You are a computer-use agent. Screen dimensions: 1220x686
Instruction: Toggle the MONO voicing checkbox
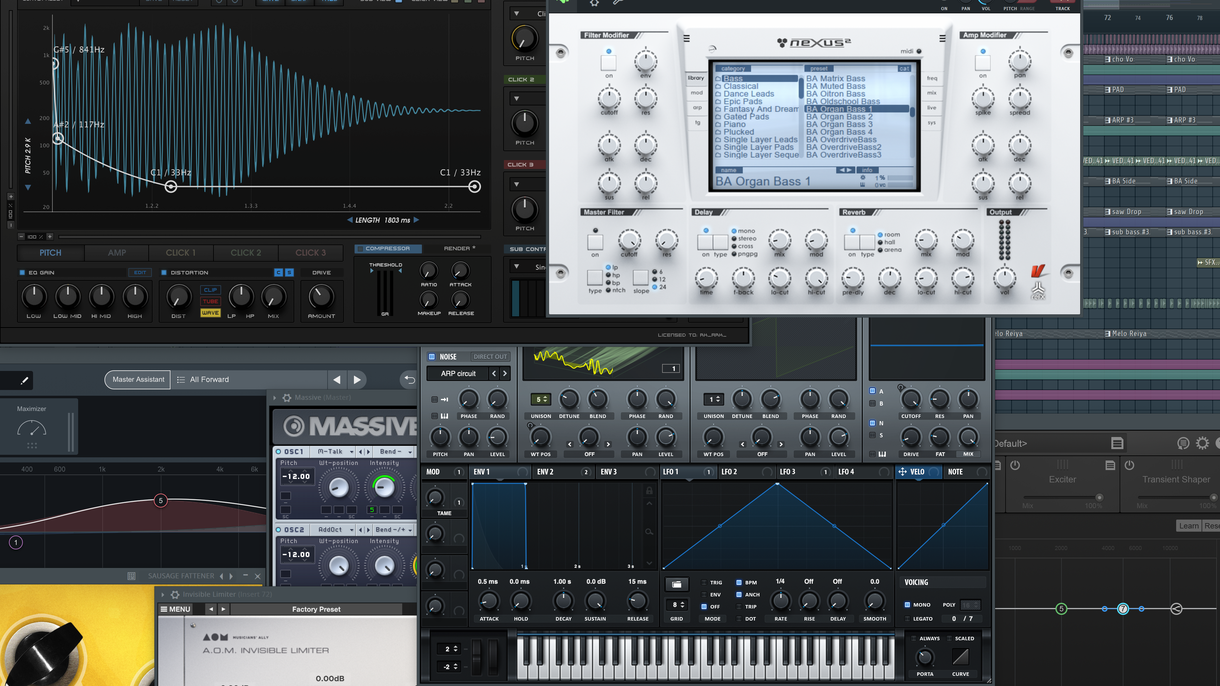(x=908, y=605)
